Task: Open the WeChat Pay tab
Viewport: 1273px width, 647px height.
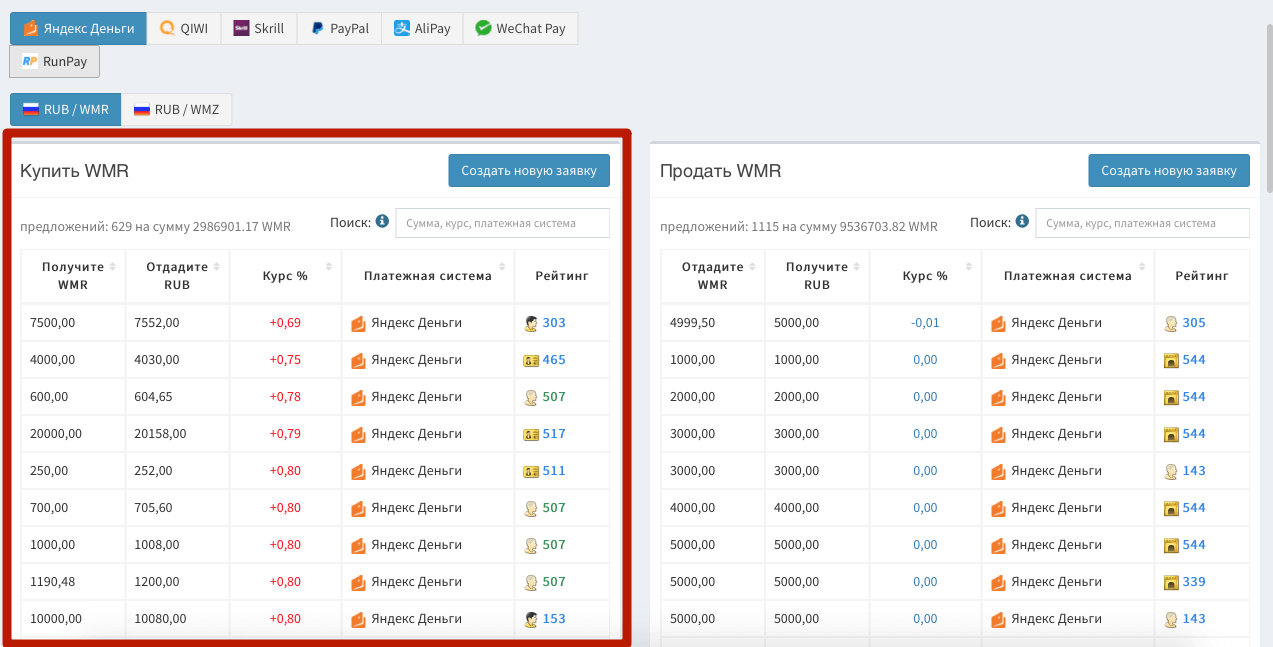Action: (520, 28)
